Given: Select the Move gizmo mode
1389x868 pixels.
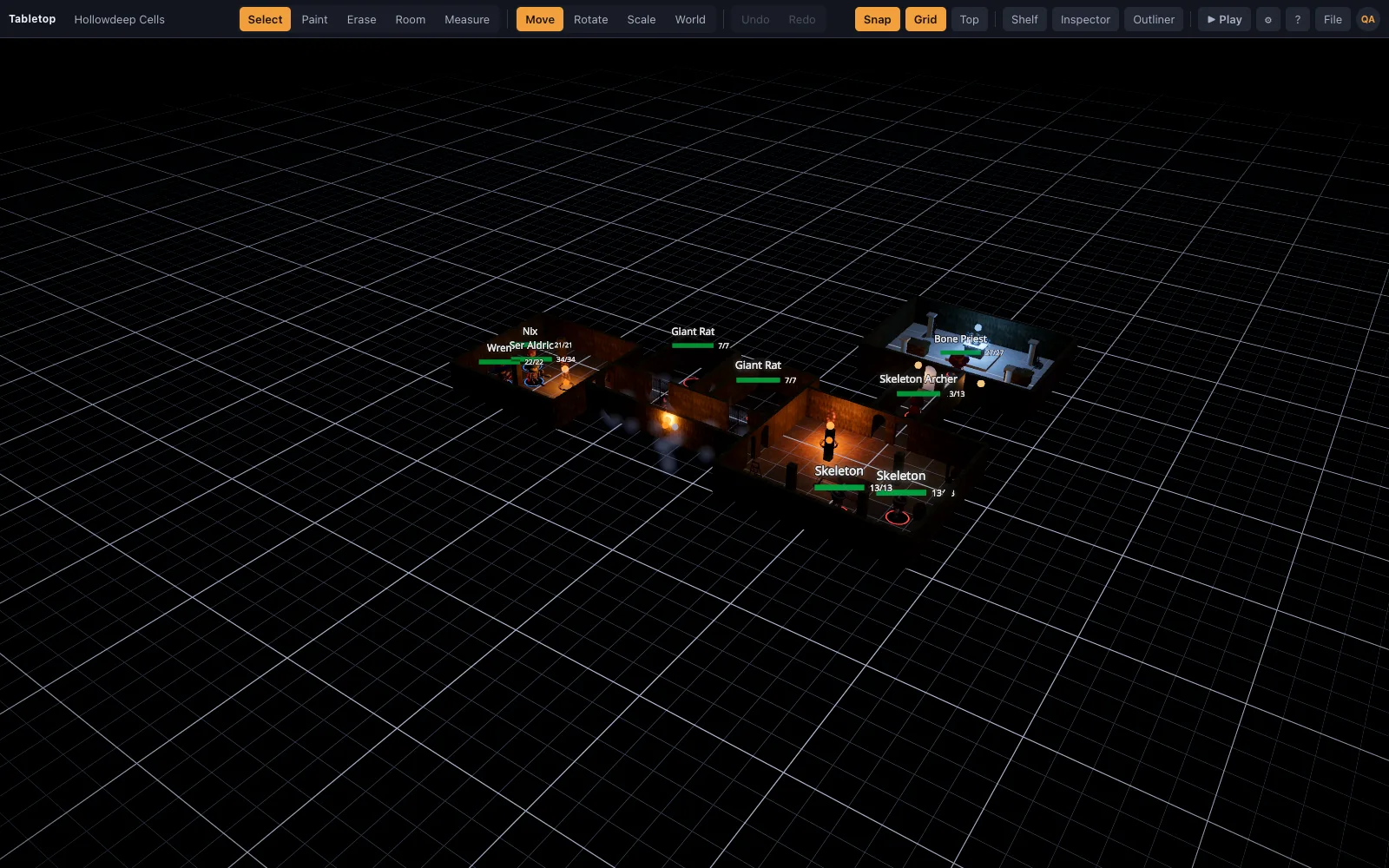Looking at the screenshot, I should pyautogui.click(x=540, y=19).
